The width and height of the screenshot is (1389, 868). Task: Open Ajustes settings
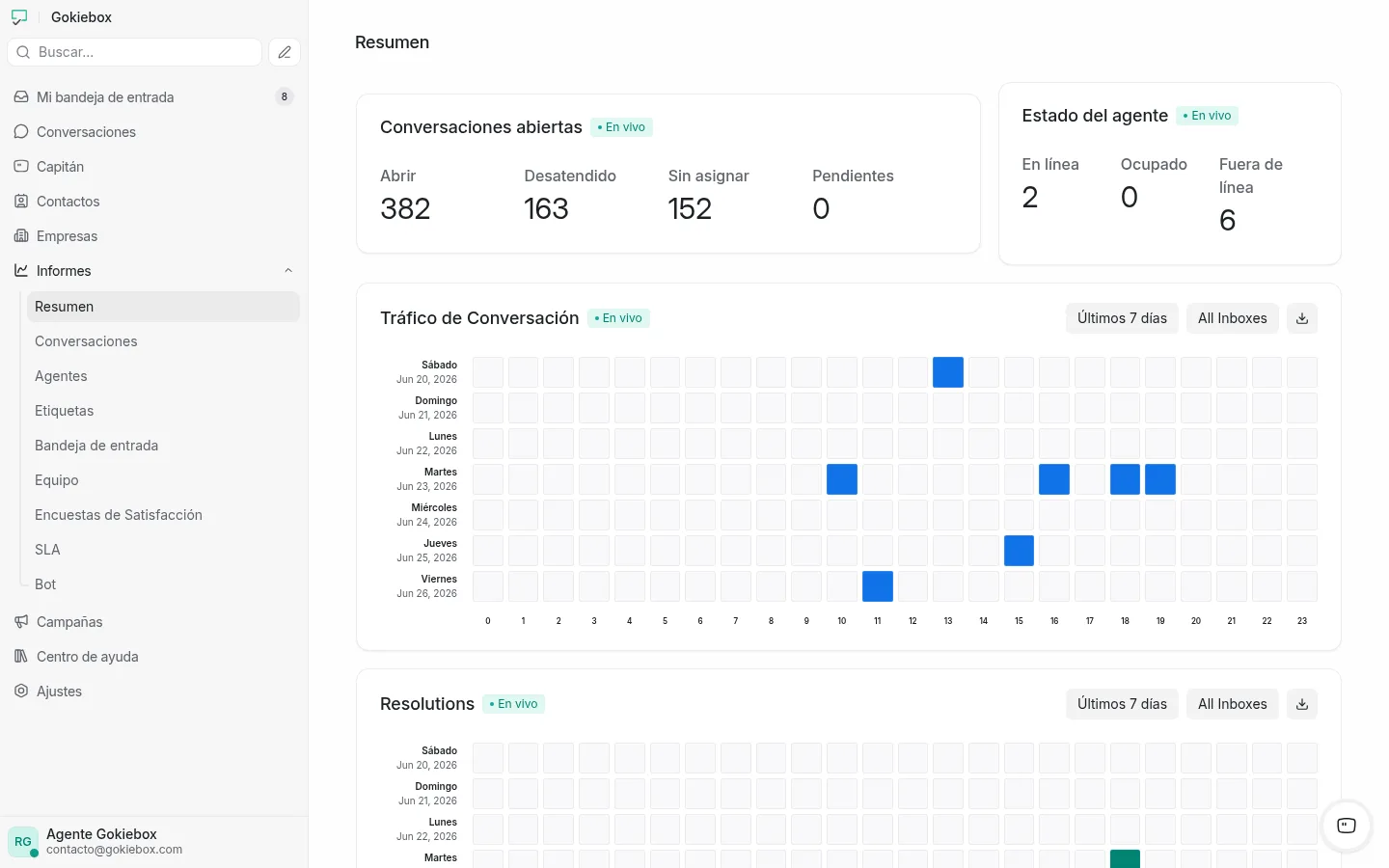[153, 692]
